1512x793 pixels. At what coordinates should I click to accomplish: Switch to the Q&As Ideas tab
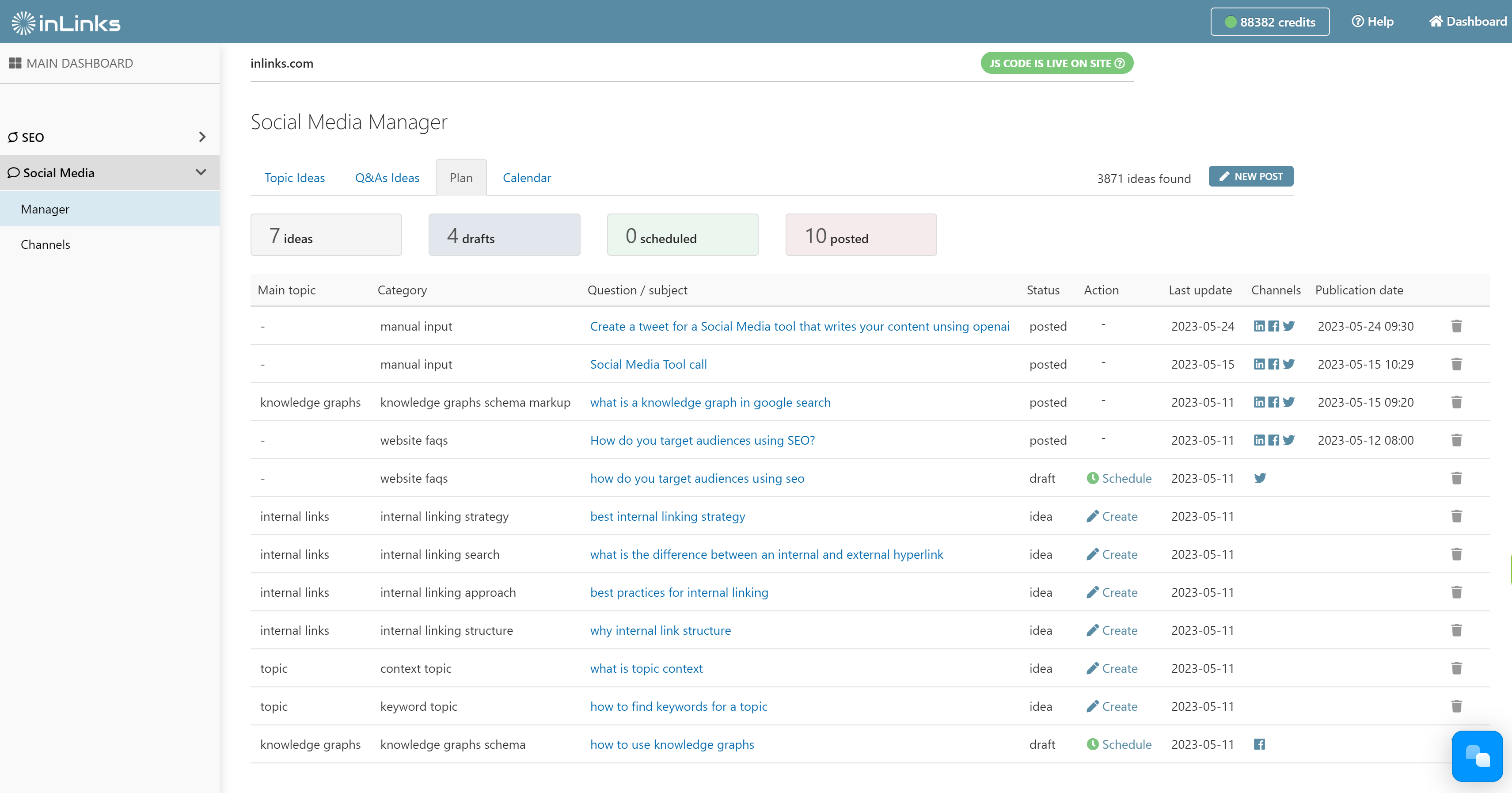[x=387, y=178]
